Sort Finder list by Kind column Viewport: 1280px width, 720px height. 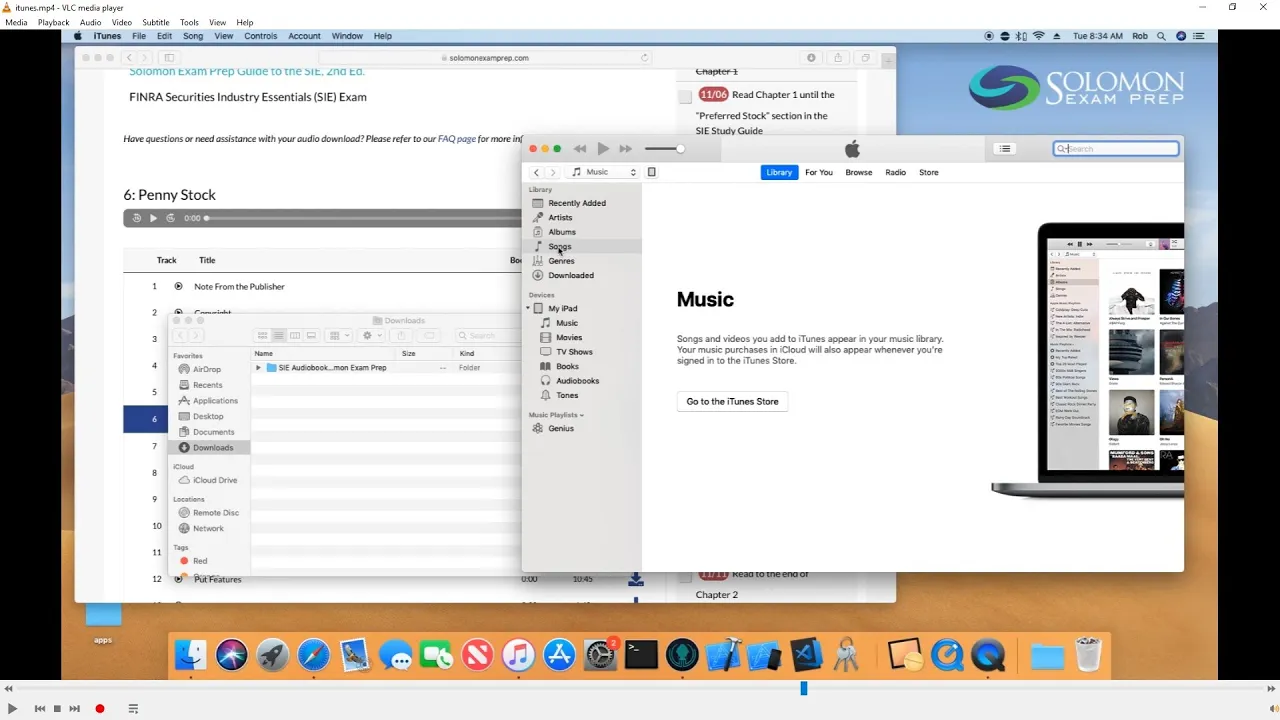coord(467,353)
